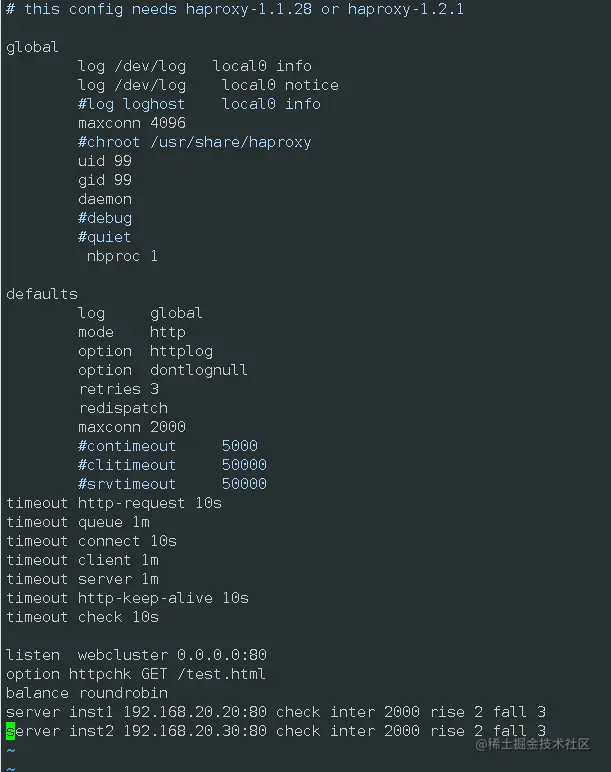Click the '#debug' commented option
The image size is (611, 772).
(x=104, y=218)
